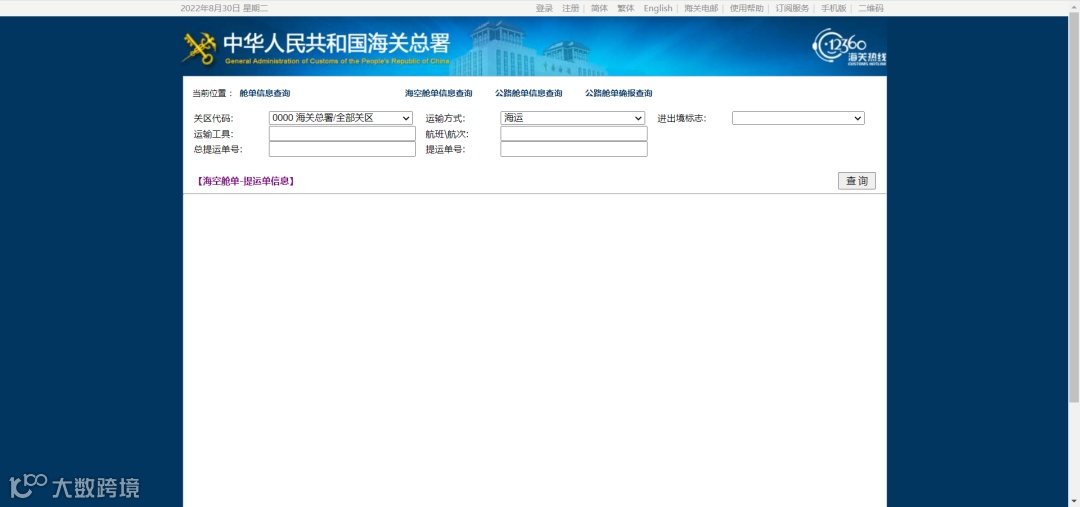Focus the 总提运单号 input field

coord(342,149)
